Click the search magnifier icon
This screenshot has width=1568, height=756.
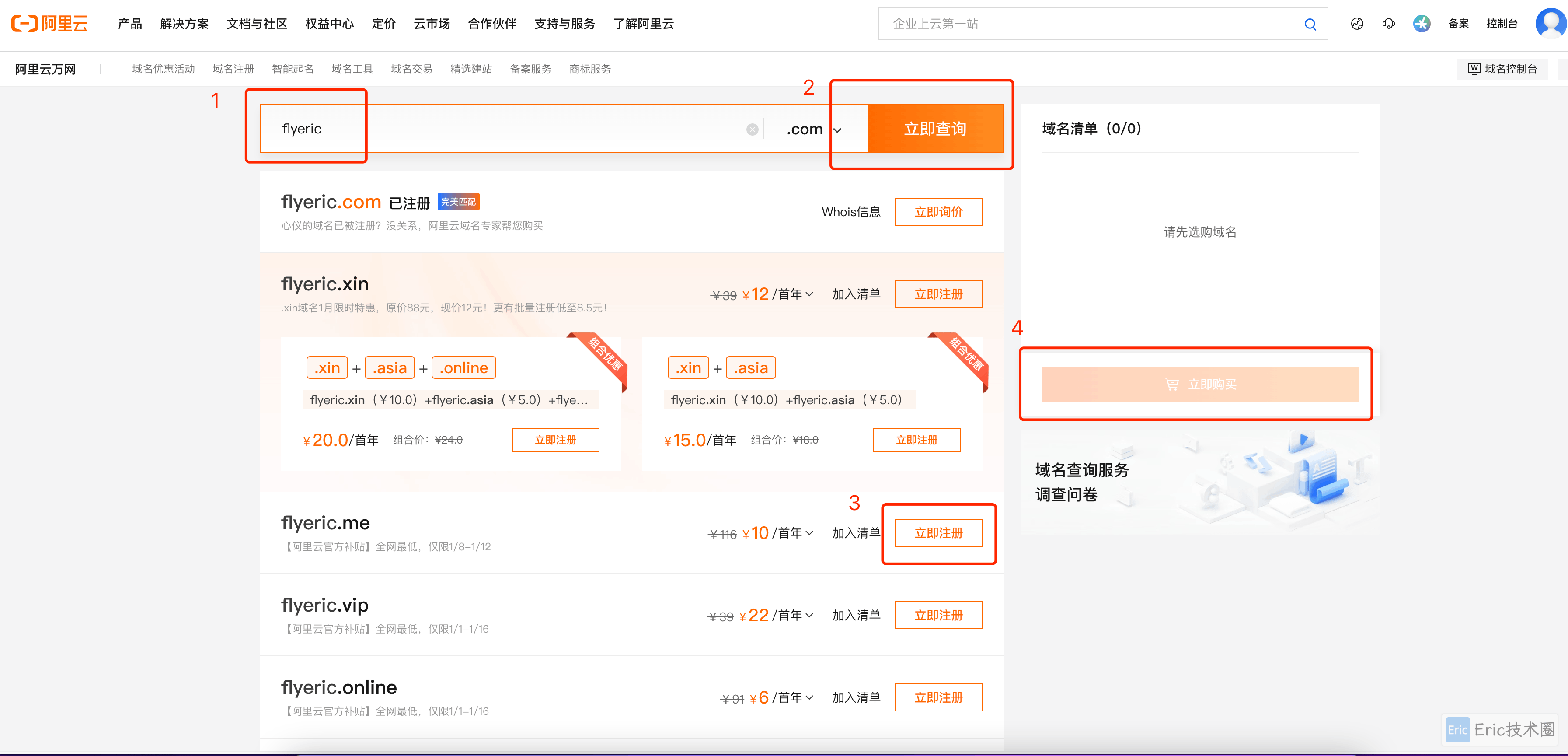pos(1310,24)
